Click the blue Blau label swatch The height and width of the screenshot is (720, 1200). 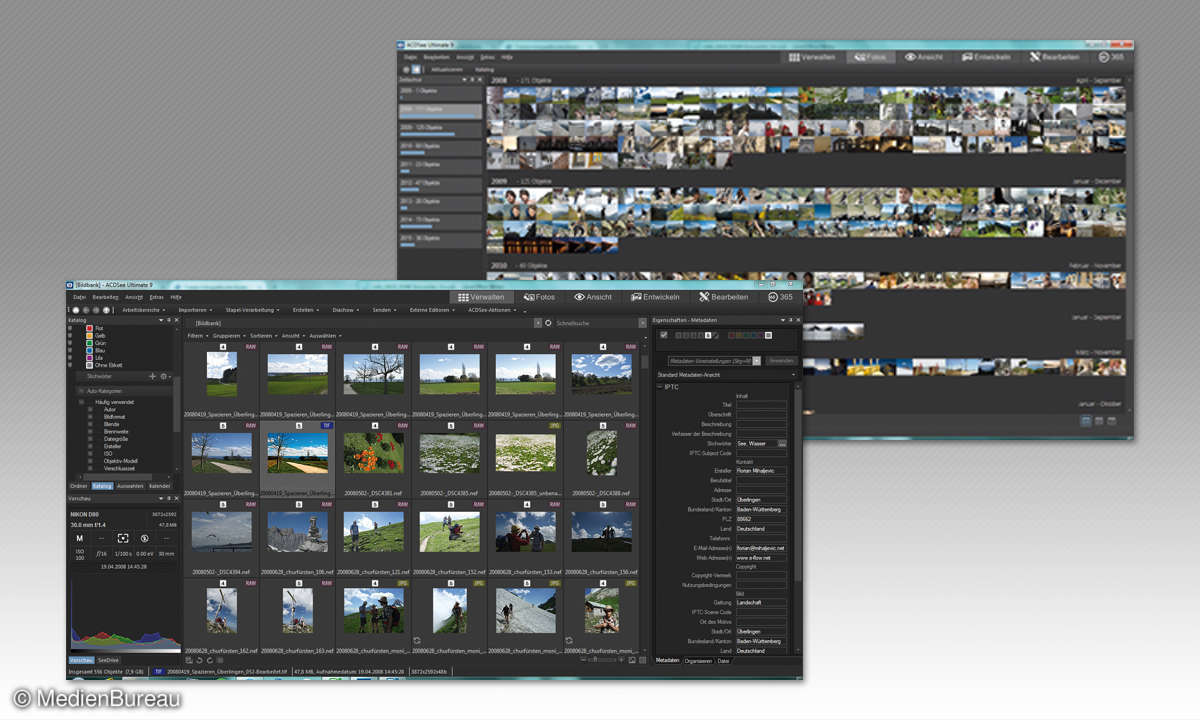tap(89, 350)
